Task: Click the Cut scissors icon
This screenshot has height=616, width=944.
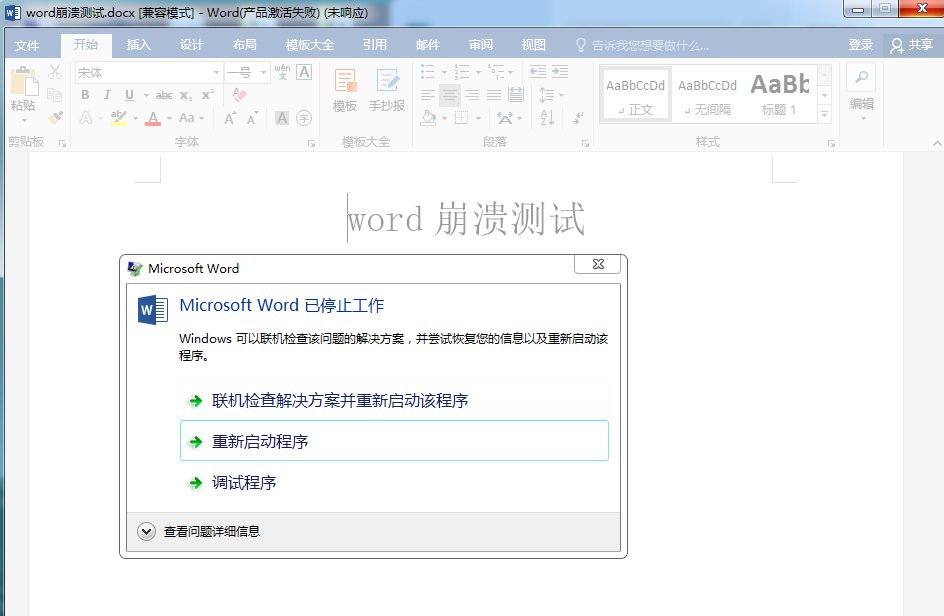Action: [x=55, y=72]
